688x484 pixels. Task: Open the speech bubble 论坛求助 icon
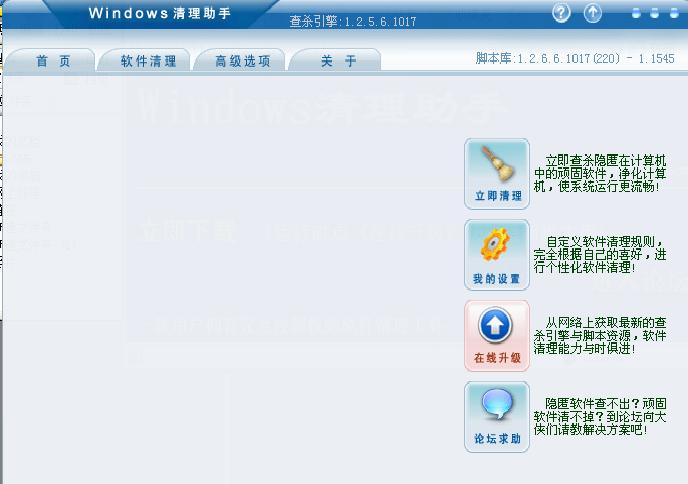pos(497,404)
